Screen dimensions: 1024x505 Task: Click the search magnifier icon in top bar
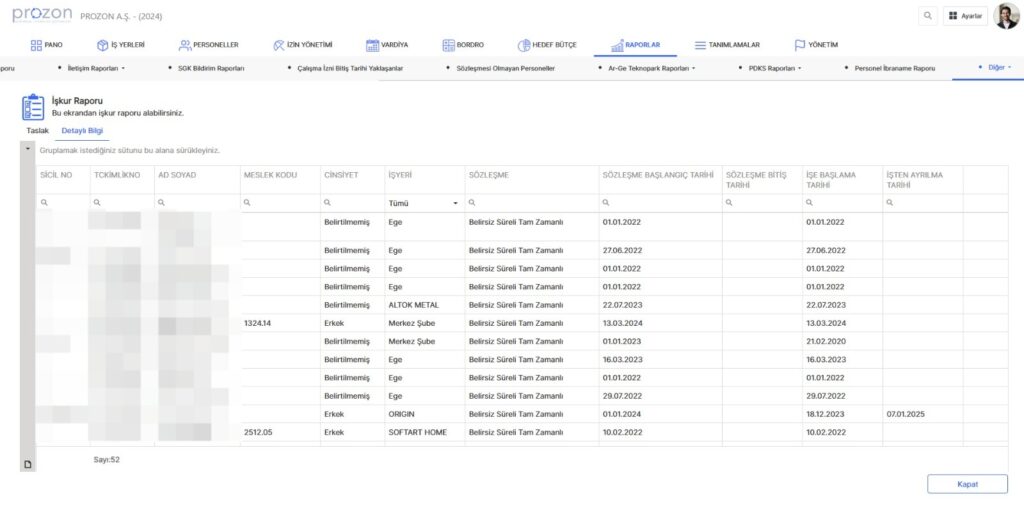(x=928, y=16)
